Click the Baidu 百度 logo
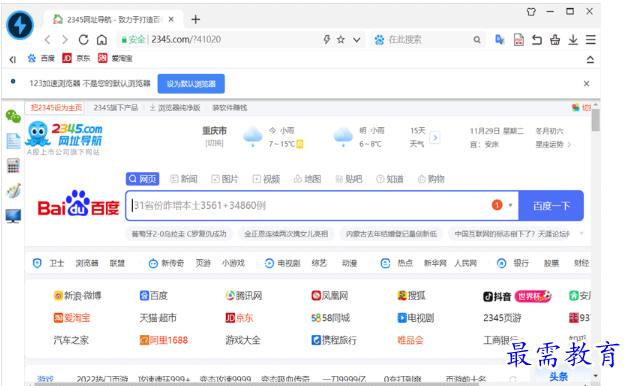 pyautogui.click(x=78, y=203)
